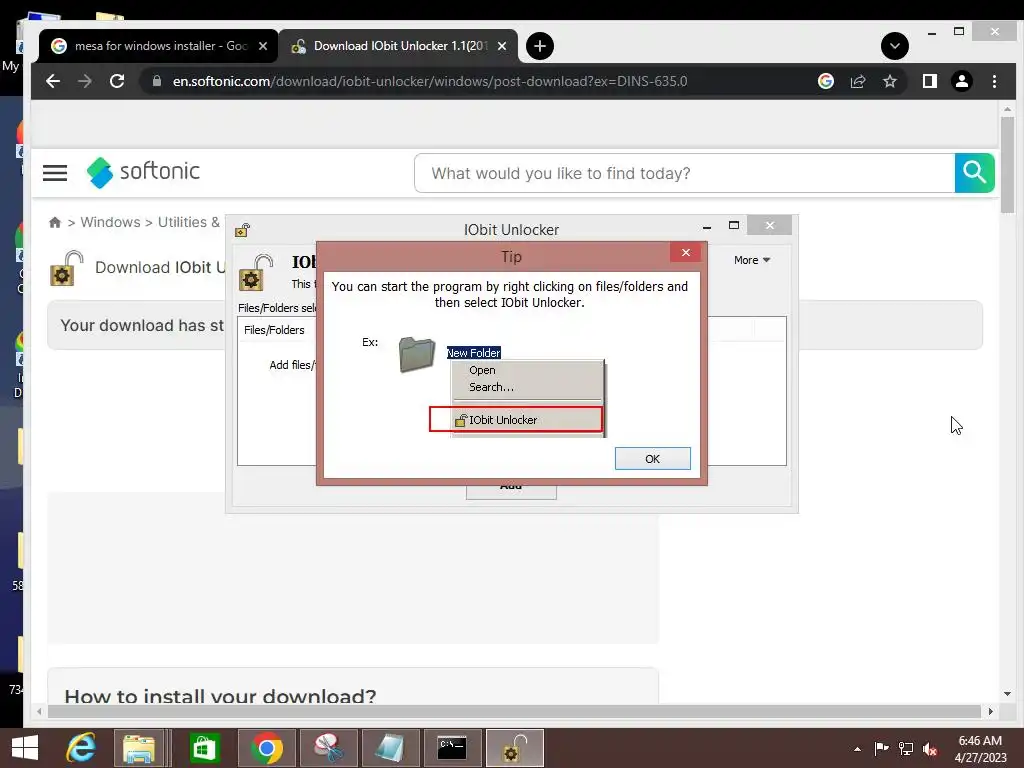The height and width of the screenshot is (768, 1024).
Task: Close the Tip dialog with red X
Action: tap(685, 253)
